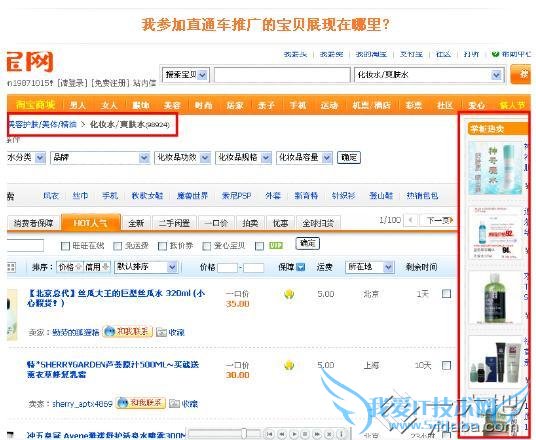Image resolution: width=536 pixels, height=440 pixels.
Task: Click stop button on media control bar
Action: click(306, 434)
